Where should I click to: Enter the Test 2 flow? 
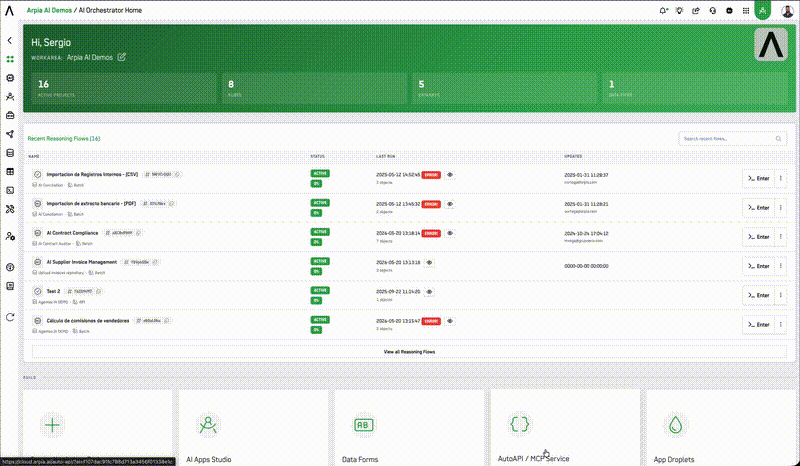[x=759, y=295]
